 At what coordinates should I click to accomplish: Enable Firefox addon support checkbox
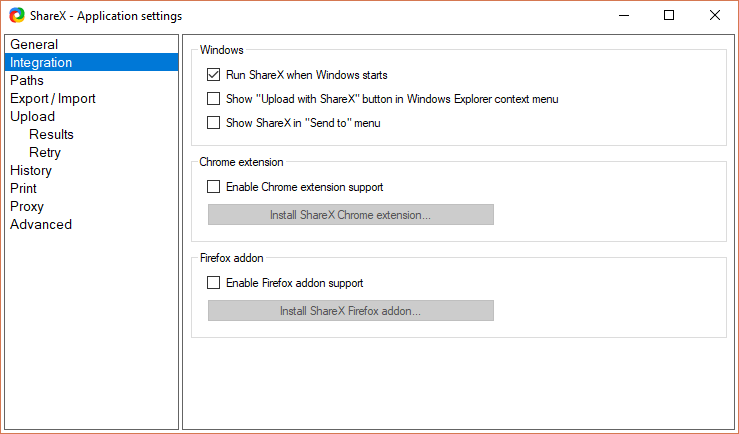tap(213, 283)
